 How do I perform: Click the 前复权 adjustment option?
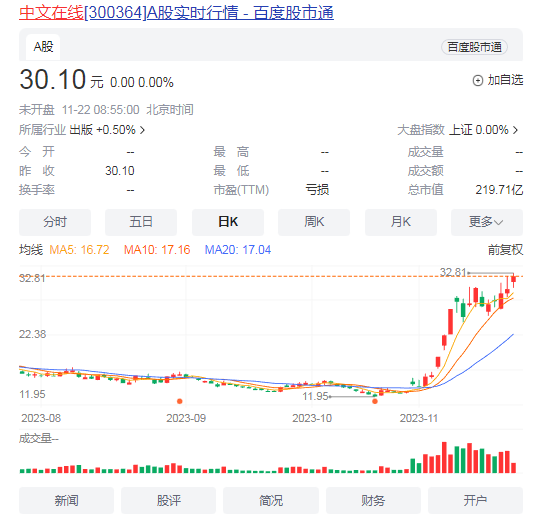(505, 250)
